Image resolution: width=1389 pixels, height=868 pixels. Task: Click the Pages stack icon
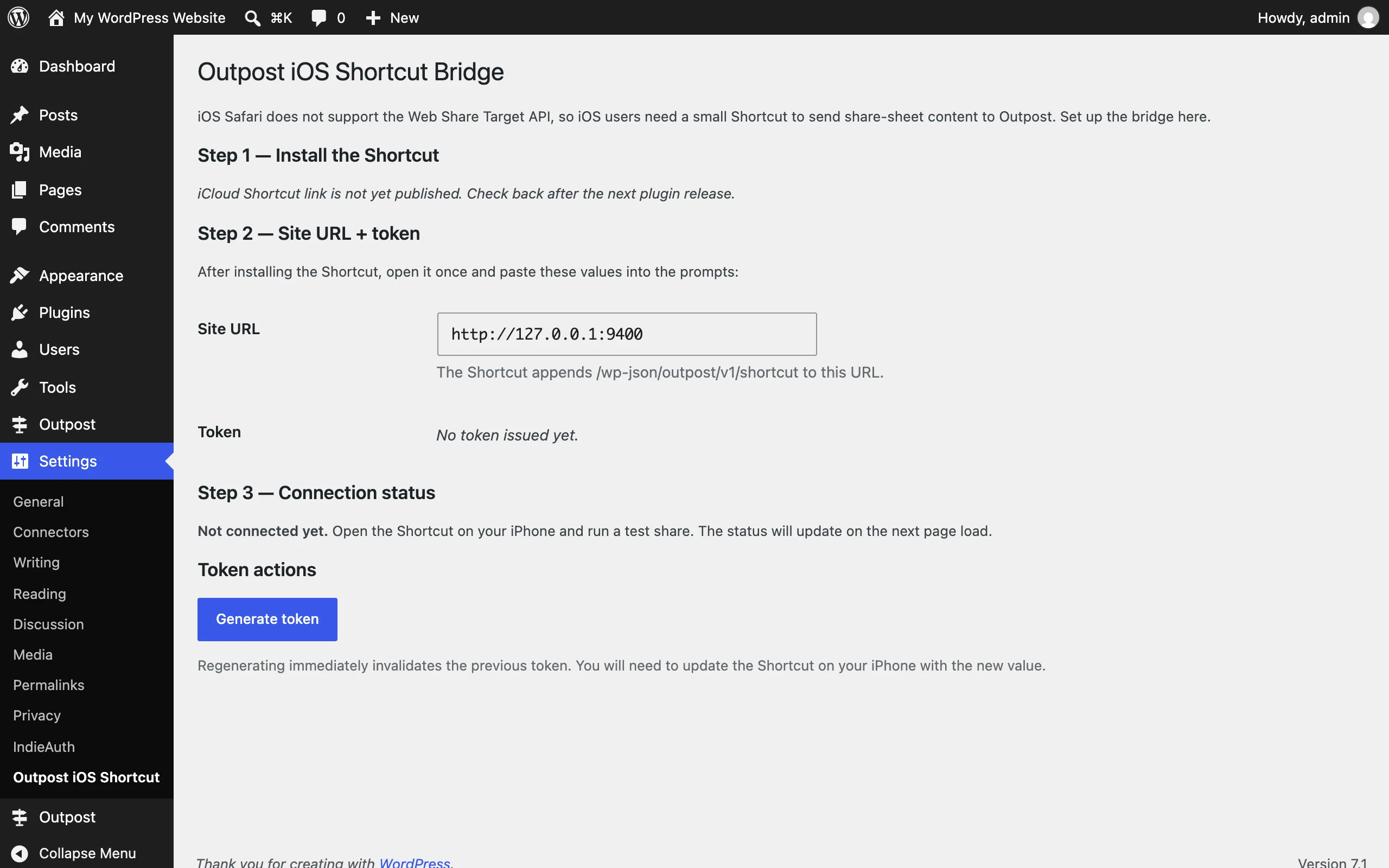(x=20, y=189)
